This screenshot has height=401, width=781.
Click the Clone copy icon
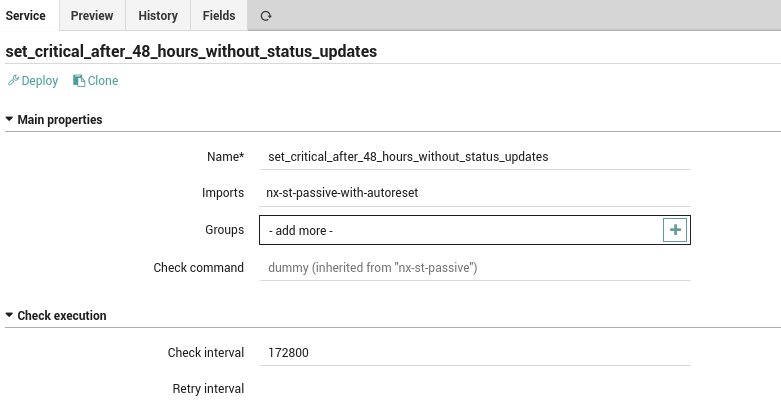coord(79,81)
